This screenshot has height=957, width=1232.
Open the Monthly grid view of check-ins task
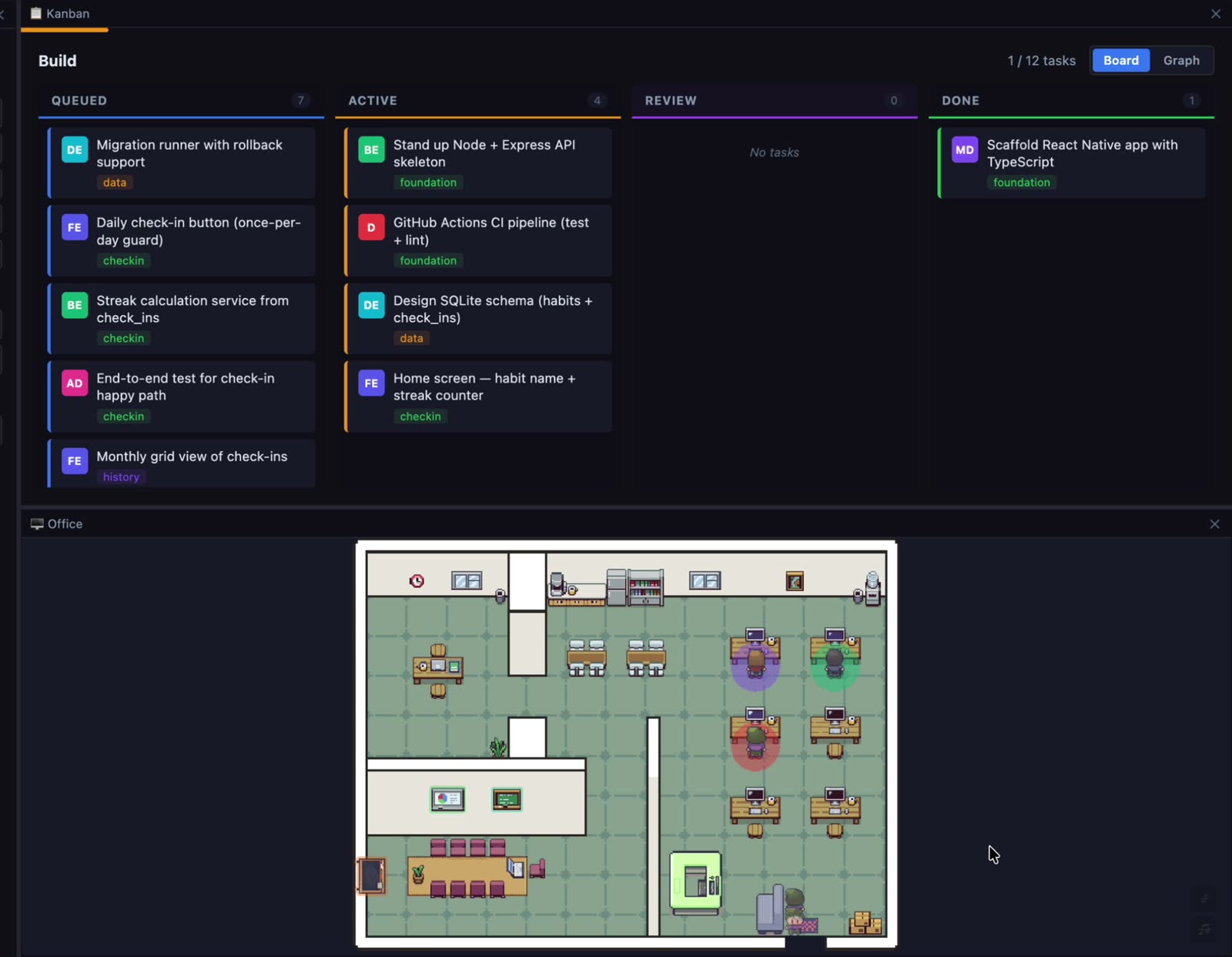pyautogui.click(x=182, y=463)
